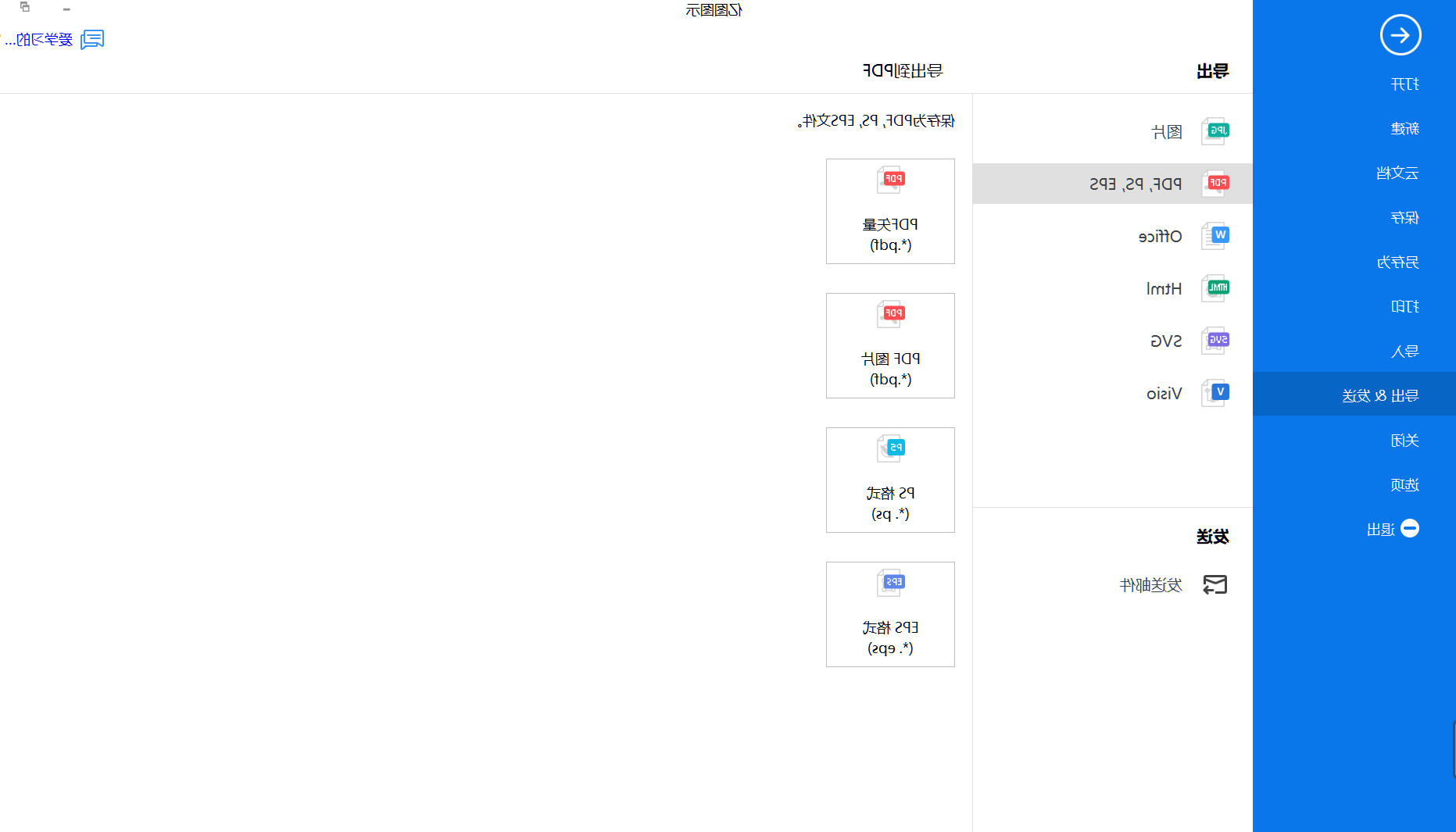The height and width of the screenshot is (832, 1456).
Task: Click the 导出到PDF heading text
Action: [x=903, y=70]
